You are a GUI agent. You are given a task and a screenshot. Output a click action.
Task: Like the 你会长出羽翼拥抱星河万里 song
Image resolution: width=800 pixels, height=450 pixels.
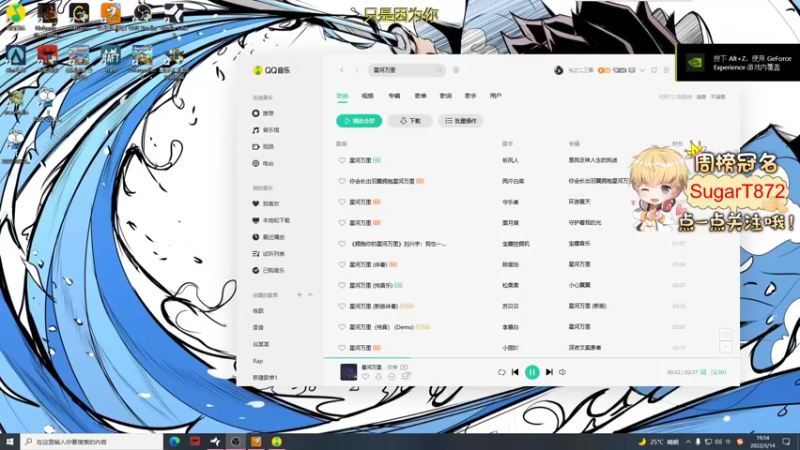tap(342, 181)
